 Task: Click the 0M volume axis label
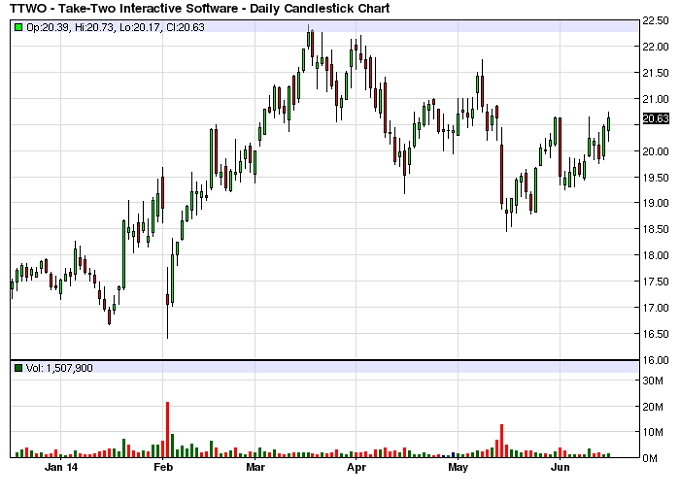click(x=650, y=458)
